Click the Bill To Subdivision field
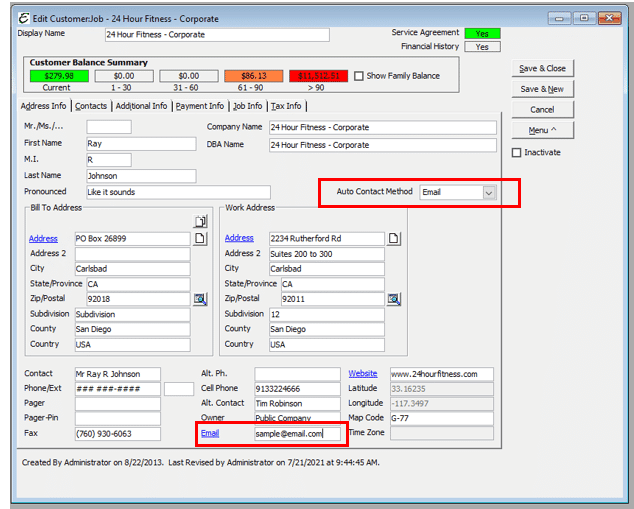The width and height of the screenshot is (634, 509). click(x=133, y=315)
